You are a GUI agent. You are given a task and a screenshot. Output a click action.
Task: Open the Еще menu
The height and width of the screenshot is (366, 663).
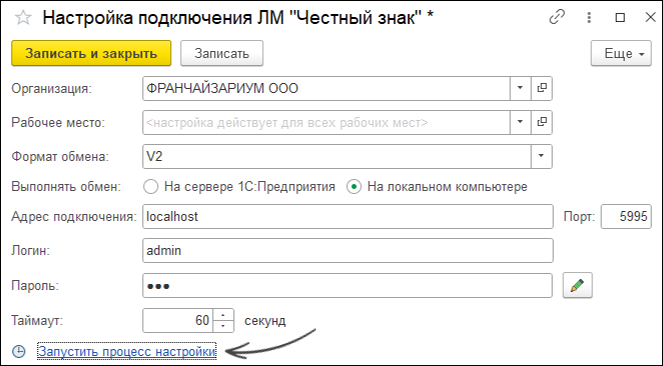pyautogui.click(x=621, y=53)
